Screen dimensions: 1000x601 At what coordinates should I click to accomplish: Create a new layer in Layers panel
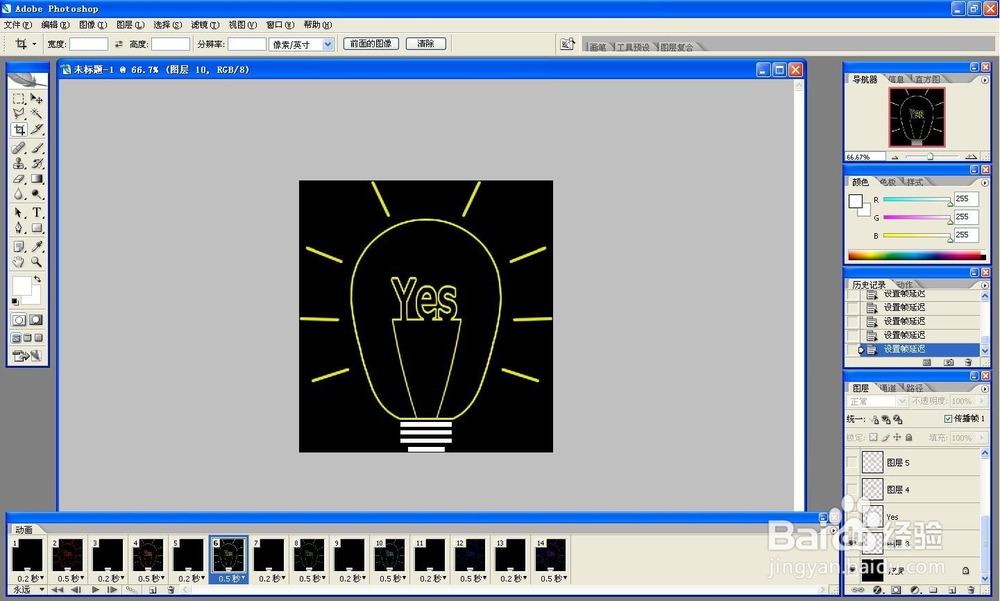[951, 588]
